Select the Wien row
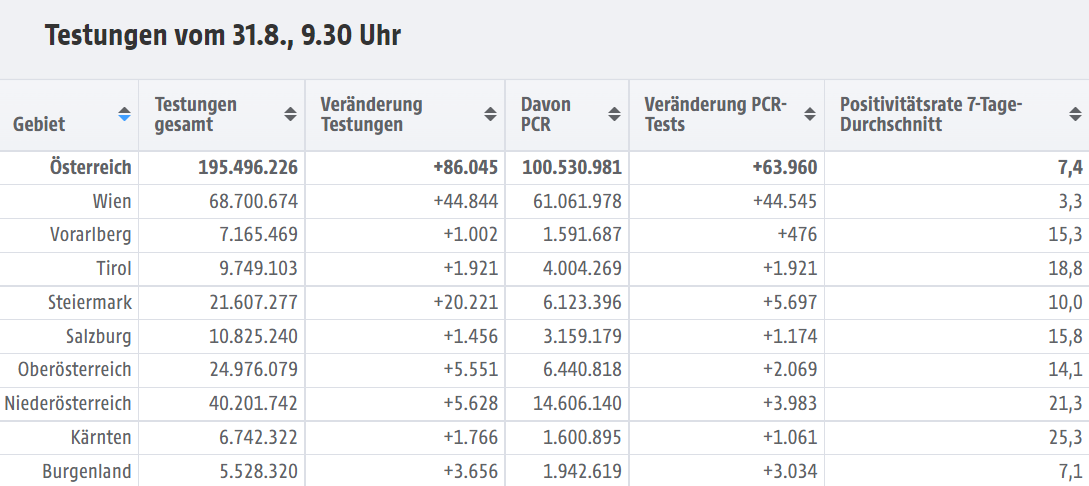 (x=544, y=201)
